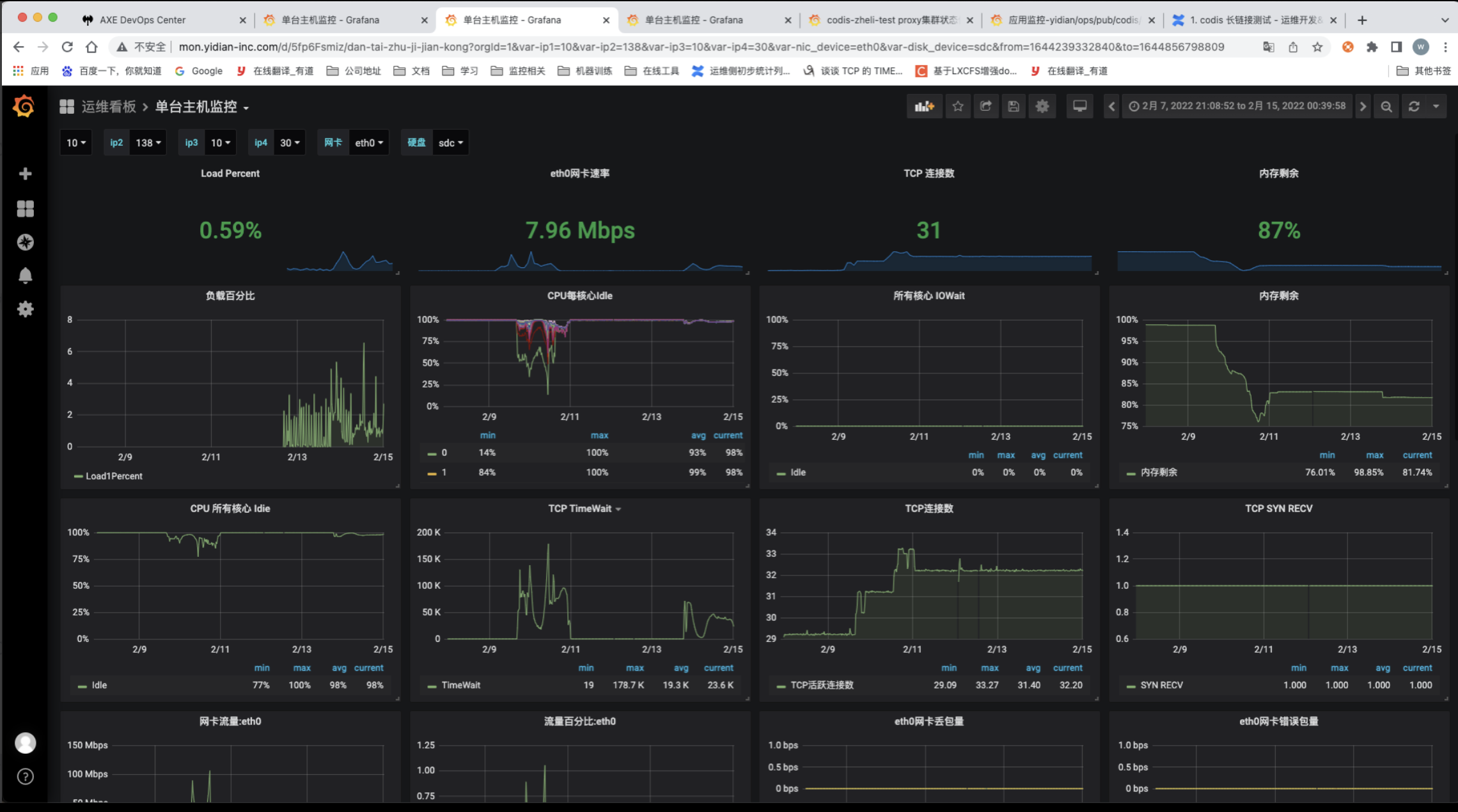Viewport: 1458px width, 812px height.
Task: Expand refresh interval dropdown arrow
Action: click(1436, 106)
